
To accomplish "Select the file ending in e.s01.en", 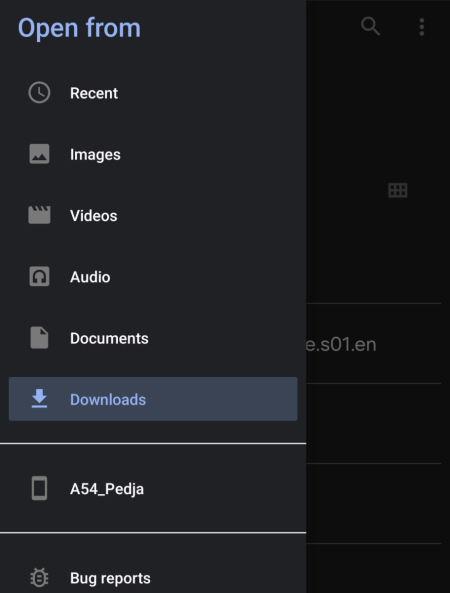I will tap(374, 344).
